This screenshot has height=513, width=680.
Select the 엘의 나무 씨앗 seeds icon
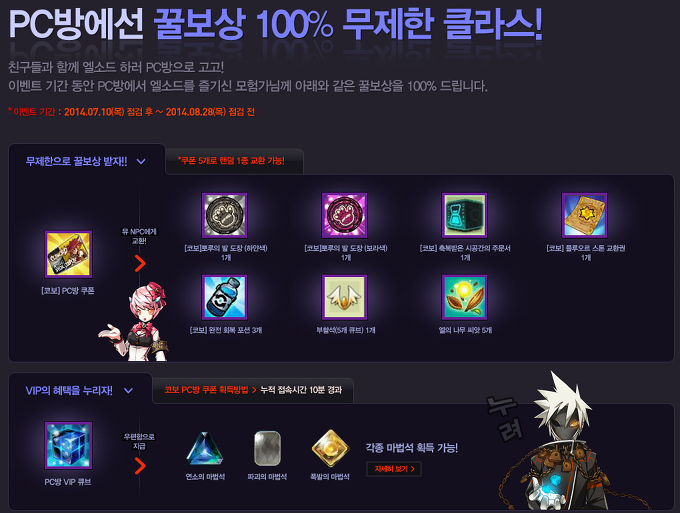click(464, 297)
